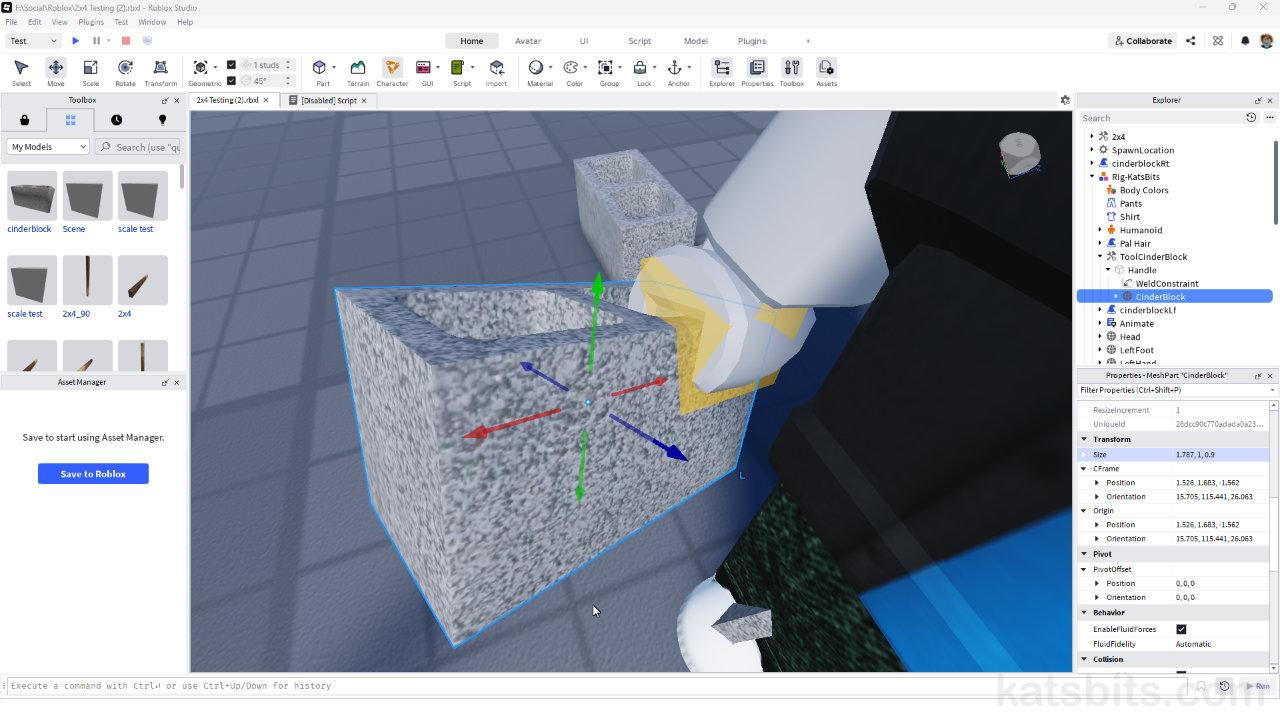Click the Save to Roblox button
The width and height of the screenshot is (1280, 720).
coord(93,474)
